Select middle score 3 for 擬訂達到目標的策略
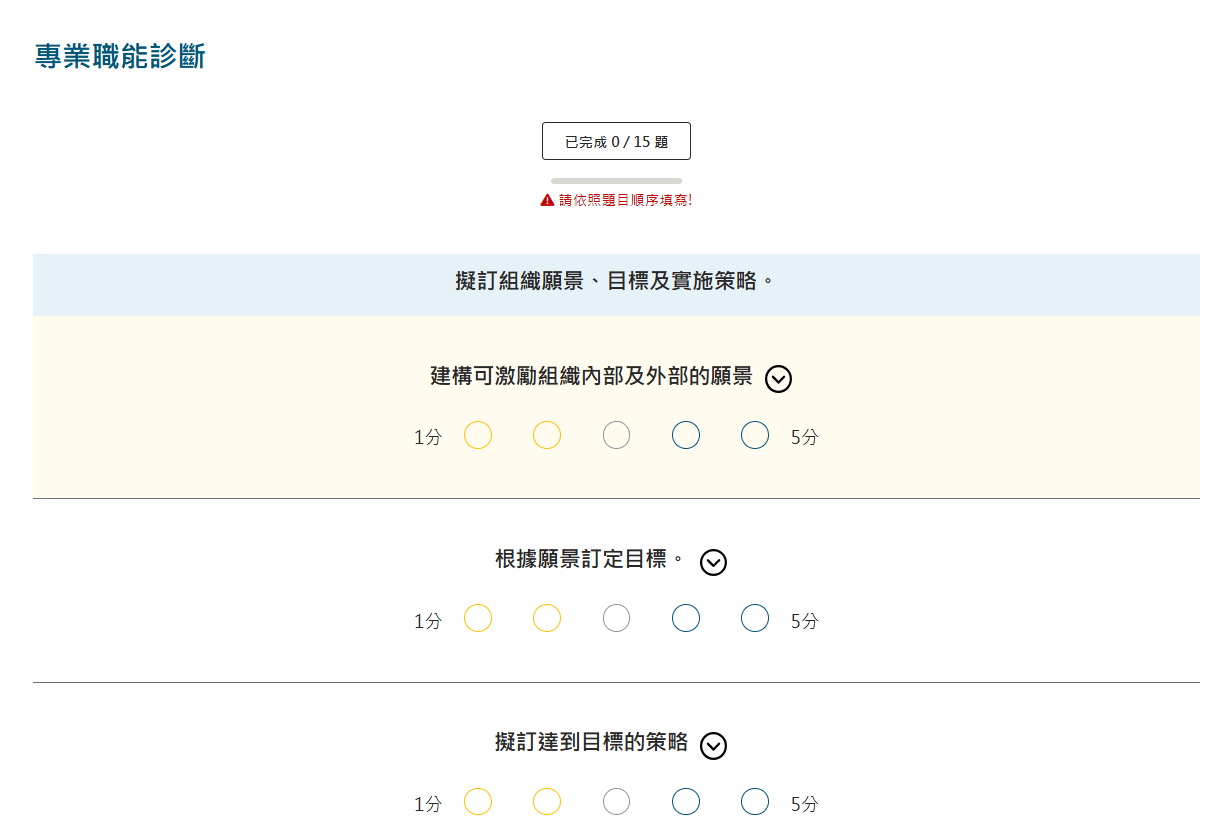The height and width of the screenshot is (816, 1228). [x=617, y=802]
